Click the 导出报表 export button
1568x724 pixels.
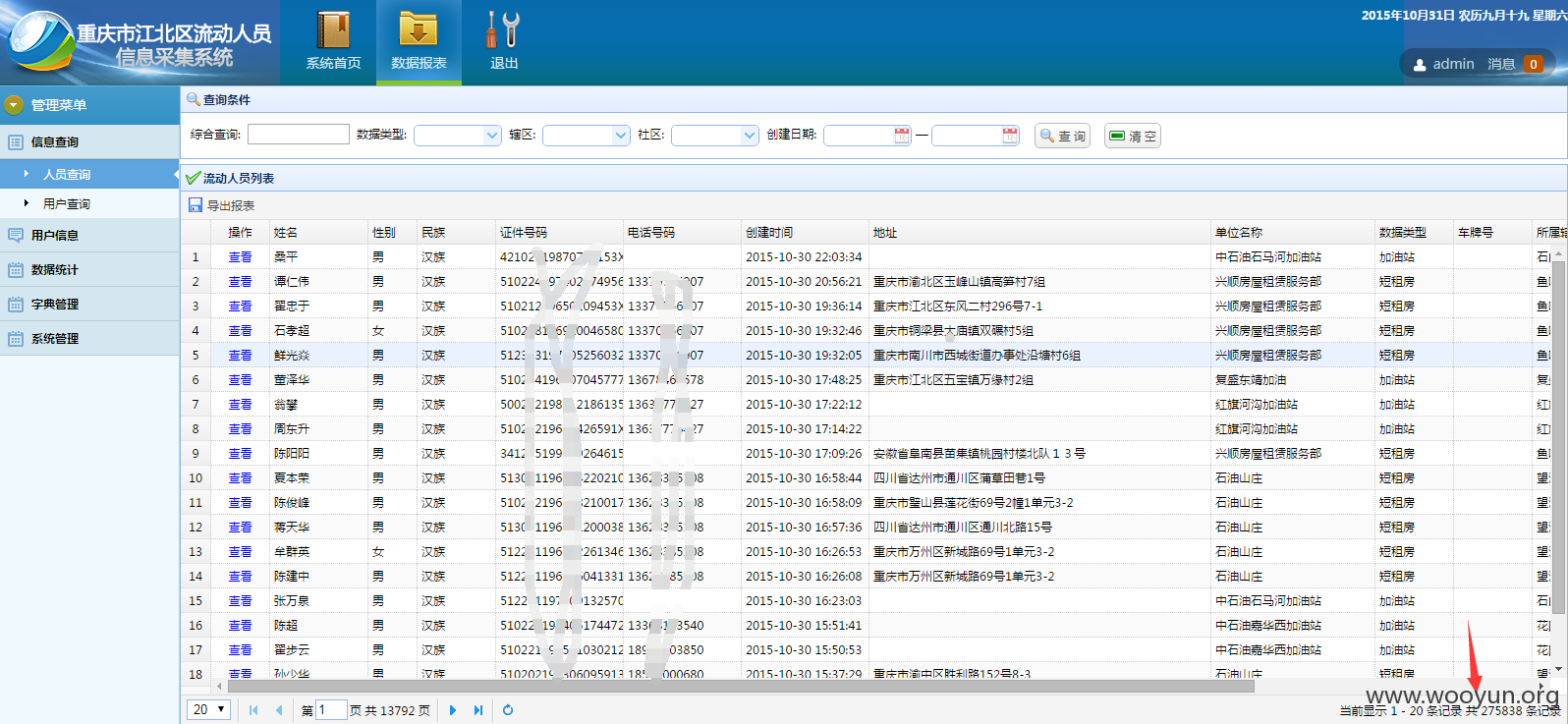pyautogui.click(x=222, y=205)
